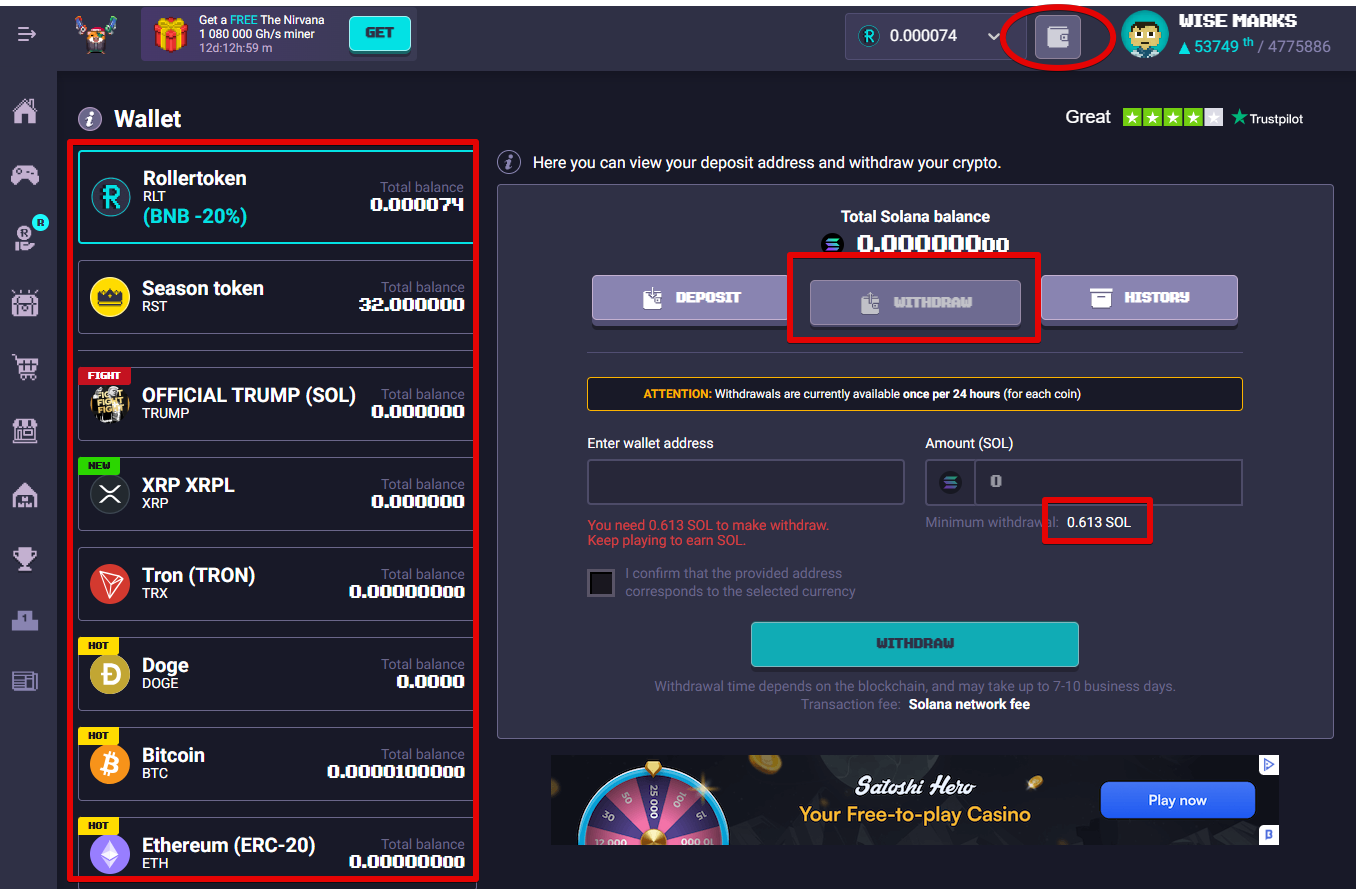This screenshot has height=889, width=1356.
Task: Click the RollerCoin mascot logo
Action: [98, 35]
